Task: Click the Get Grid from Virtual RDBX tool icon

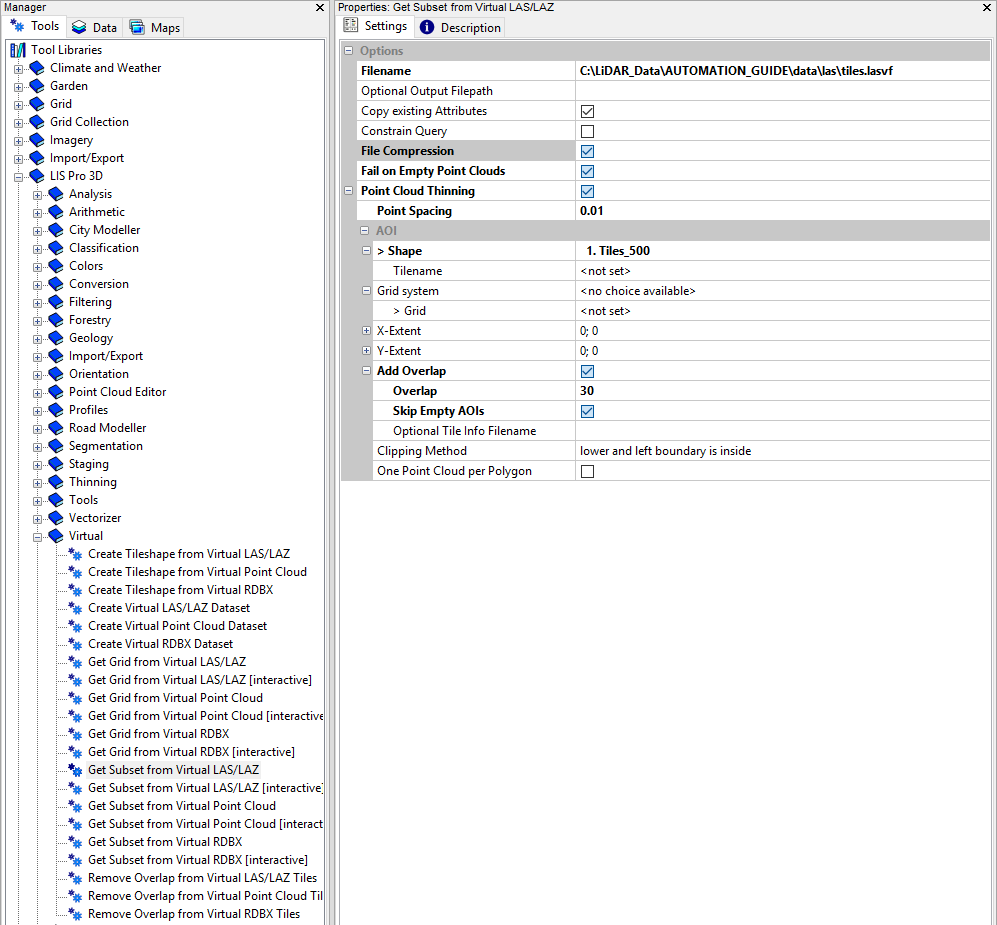Action: [x=76, y=734]
